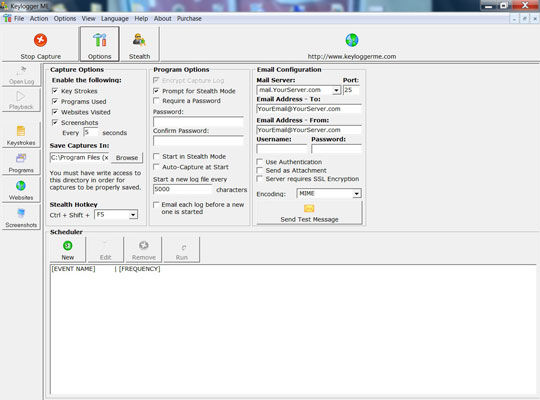540x400 pixels.
Task: Click the Playback sidebar icon
Action: pos(21,100)
